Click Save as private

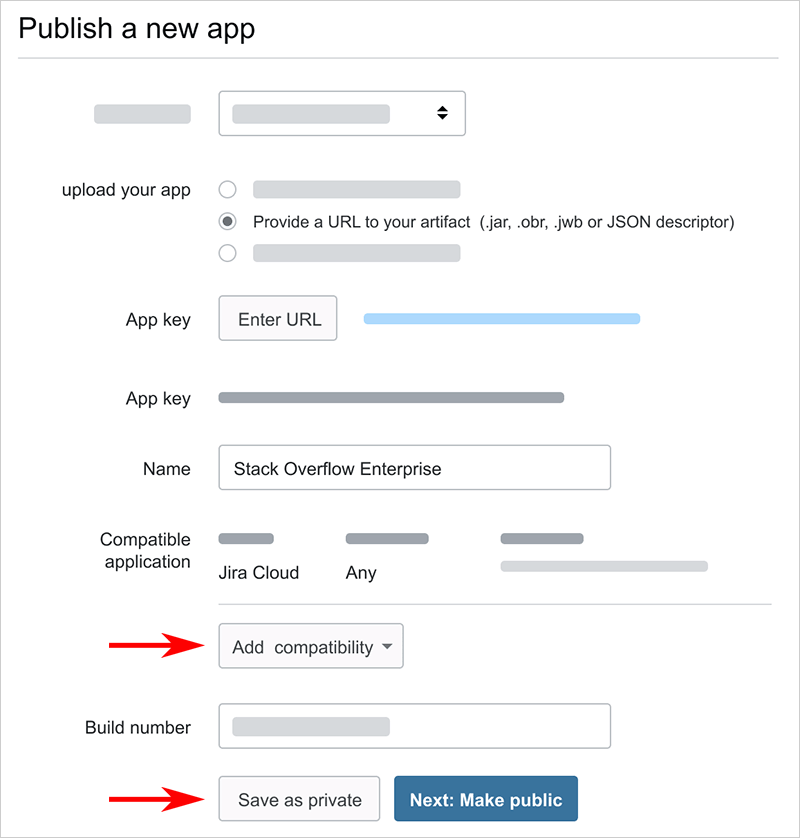click(299, 799)
